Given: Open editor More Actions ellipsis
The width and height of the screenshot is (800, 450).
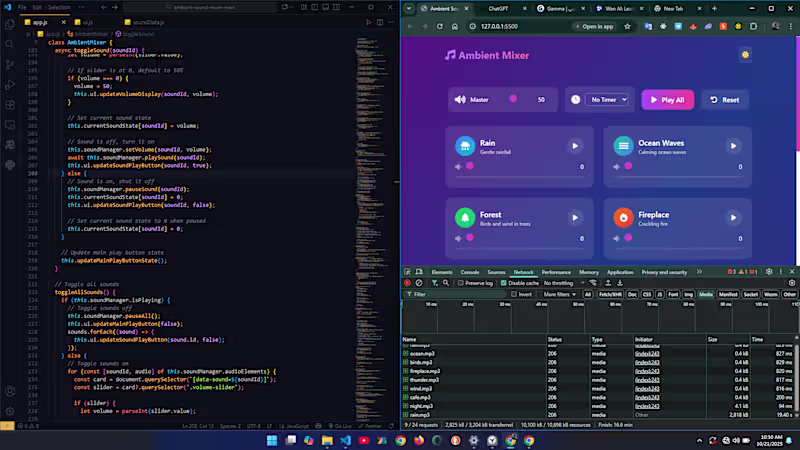Looking at the screenshot, I should (391, 22).
